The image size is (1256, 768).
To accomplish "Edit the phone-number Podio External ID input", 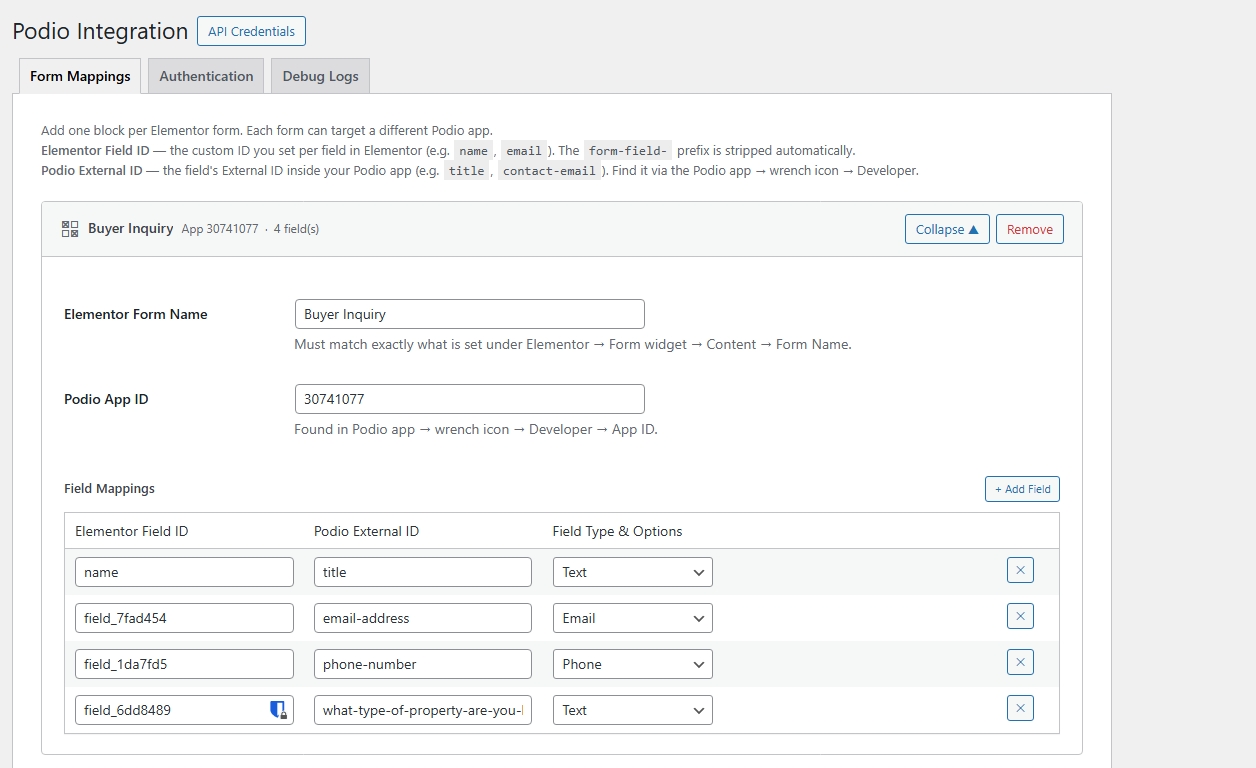I will tap(423, 664).
